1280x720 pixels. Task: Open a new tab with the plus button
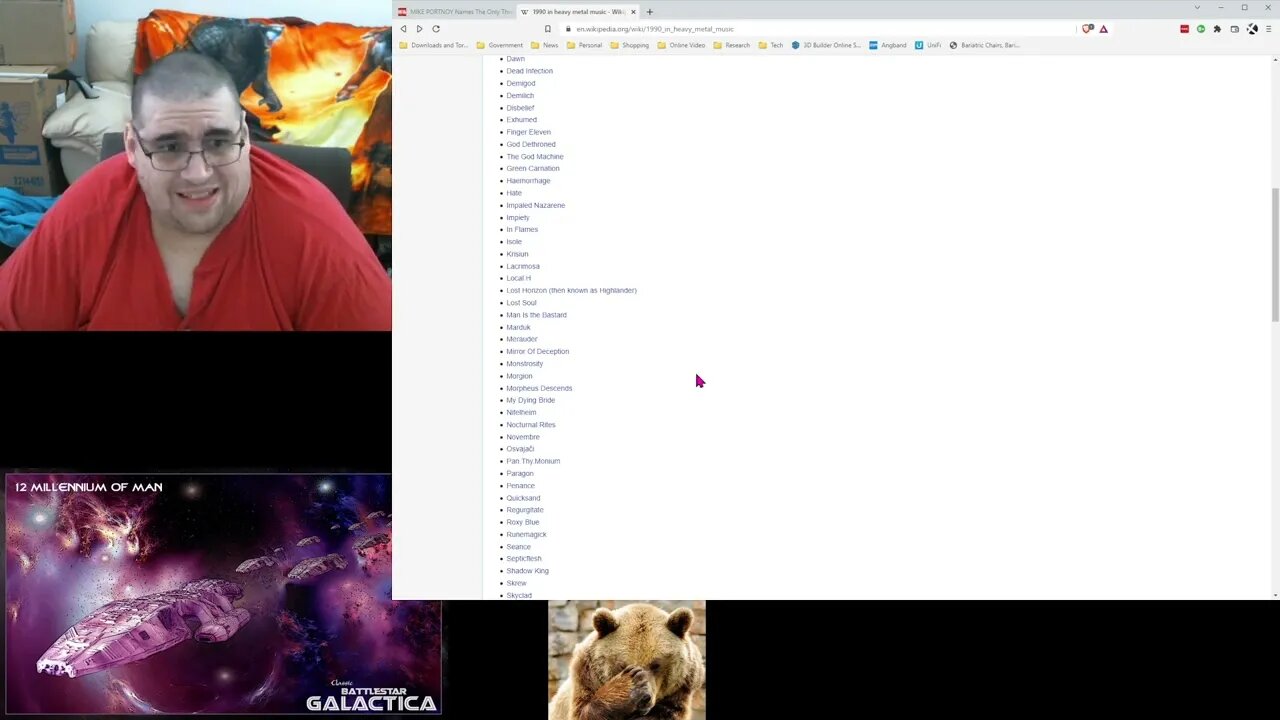649,12
